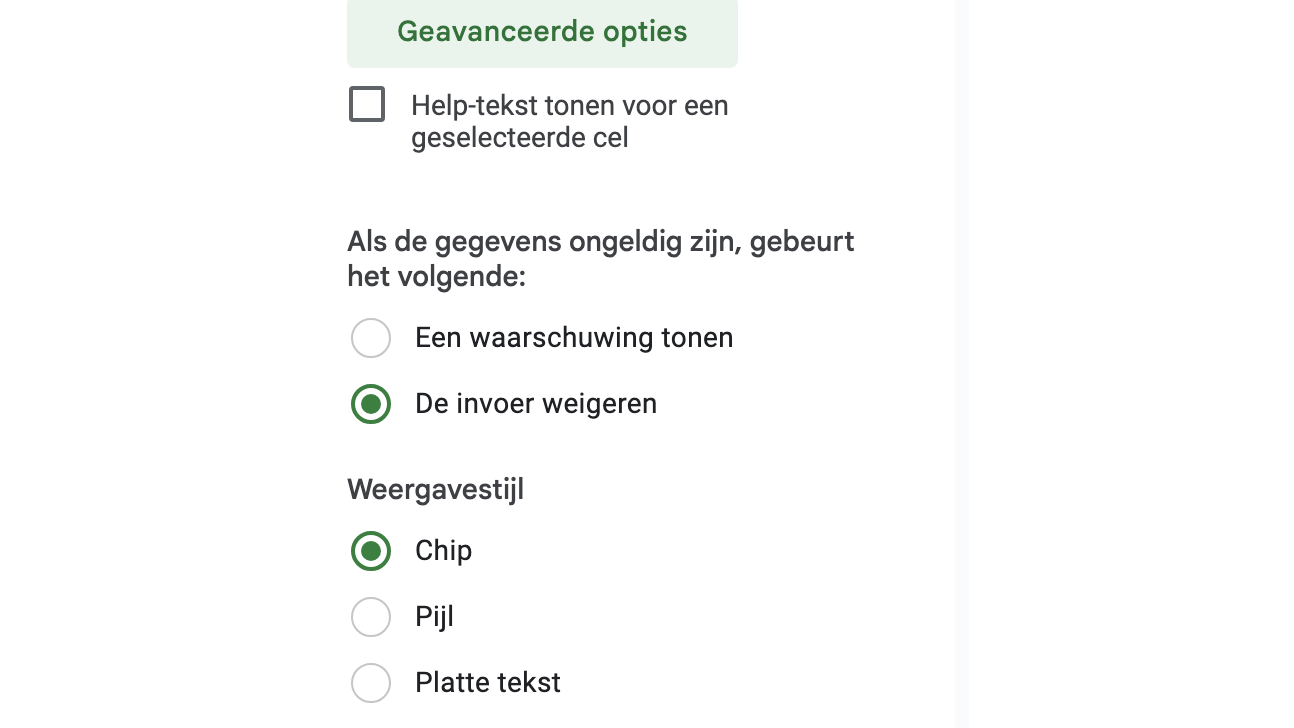Image resolution: width=1294 pixels, height=728 pixels.
Task: Click the 'Weergavestijl' section heading
Action: pos(435,490)
